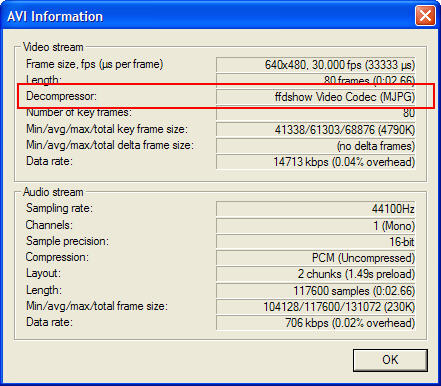Click the no delta frames field
441x386 pixels.
(316, 146)
